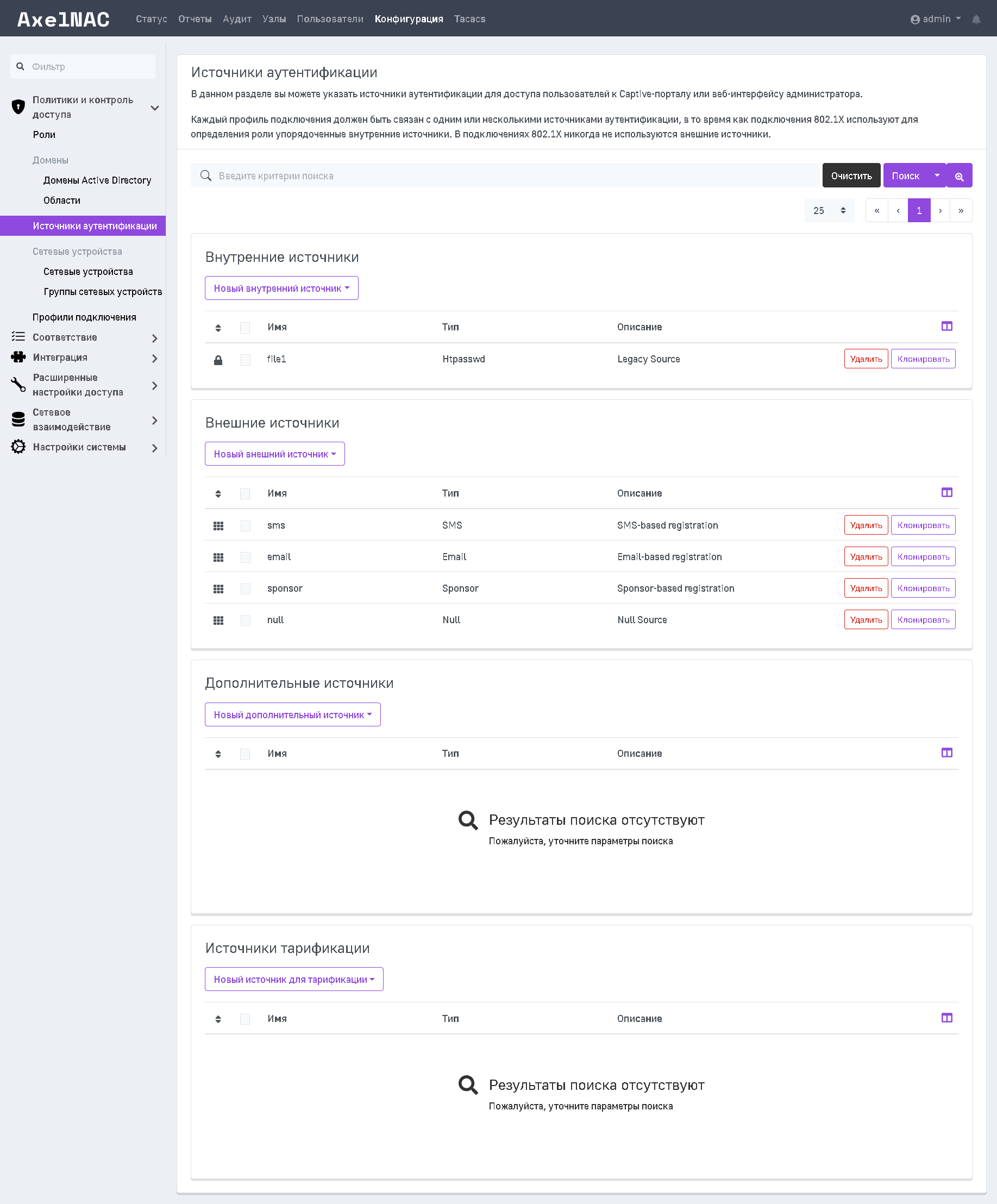Open the New internal source dropdown

(281, 289)
